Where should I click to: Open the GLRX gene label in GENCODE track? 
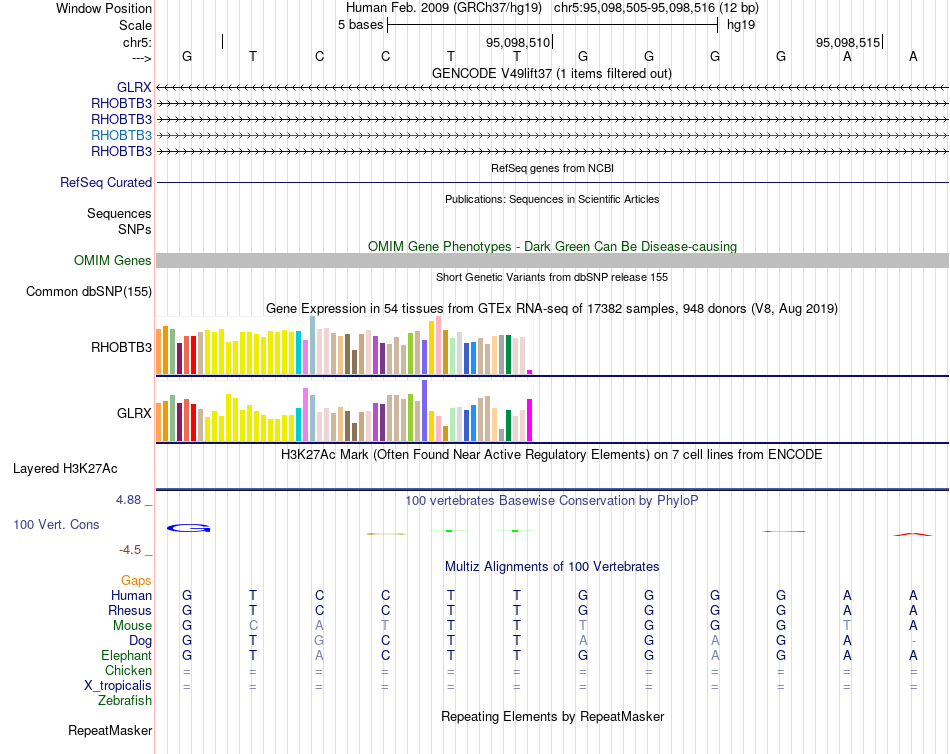coord(134,87)
